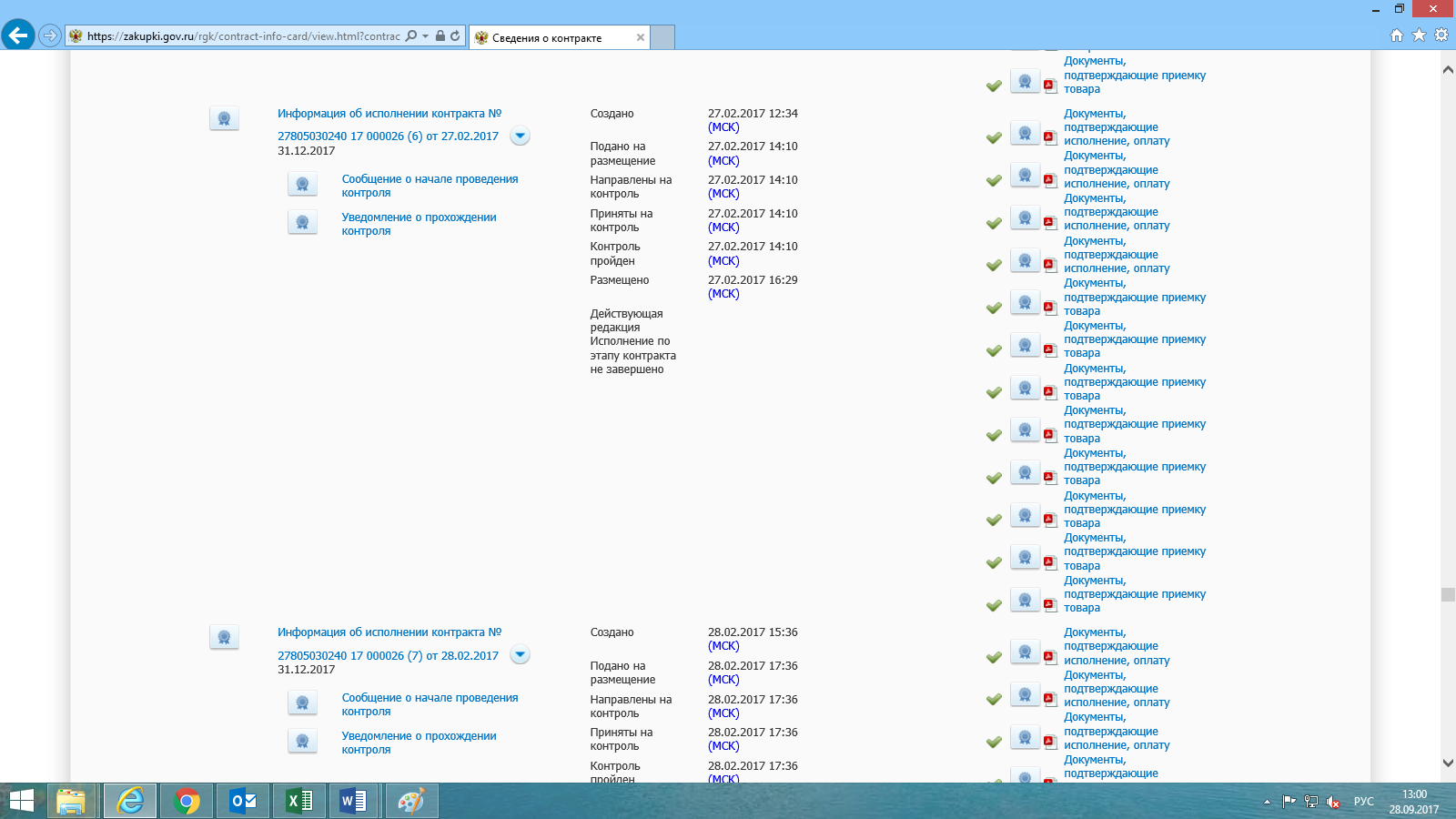This screenshot has width=1456, height=819.
Task: Click the signature icon beside contract record (7)
Action: [x=224, y=638]
